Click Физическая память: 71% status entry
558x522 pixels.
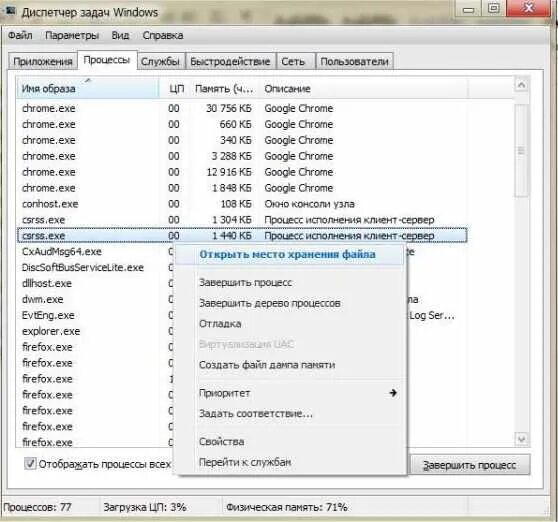(x=287, y=507)
